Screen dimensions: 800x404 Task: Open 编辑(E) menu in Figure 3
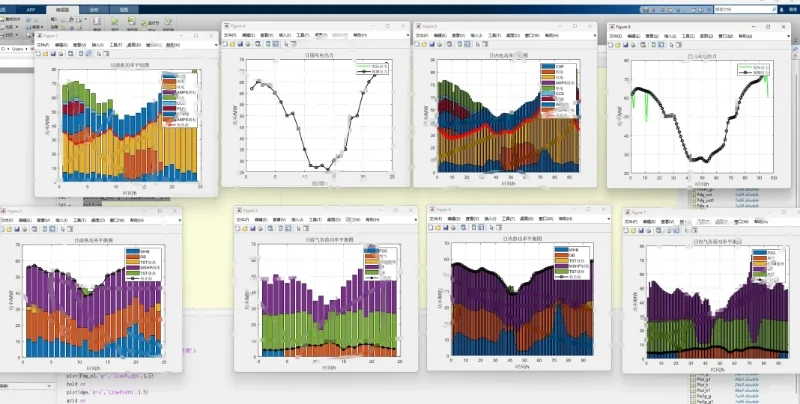(261, 220)
